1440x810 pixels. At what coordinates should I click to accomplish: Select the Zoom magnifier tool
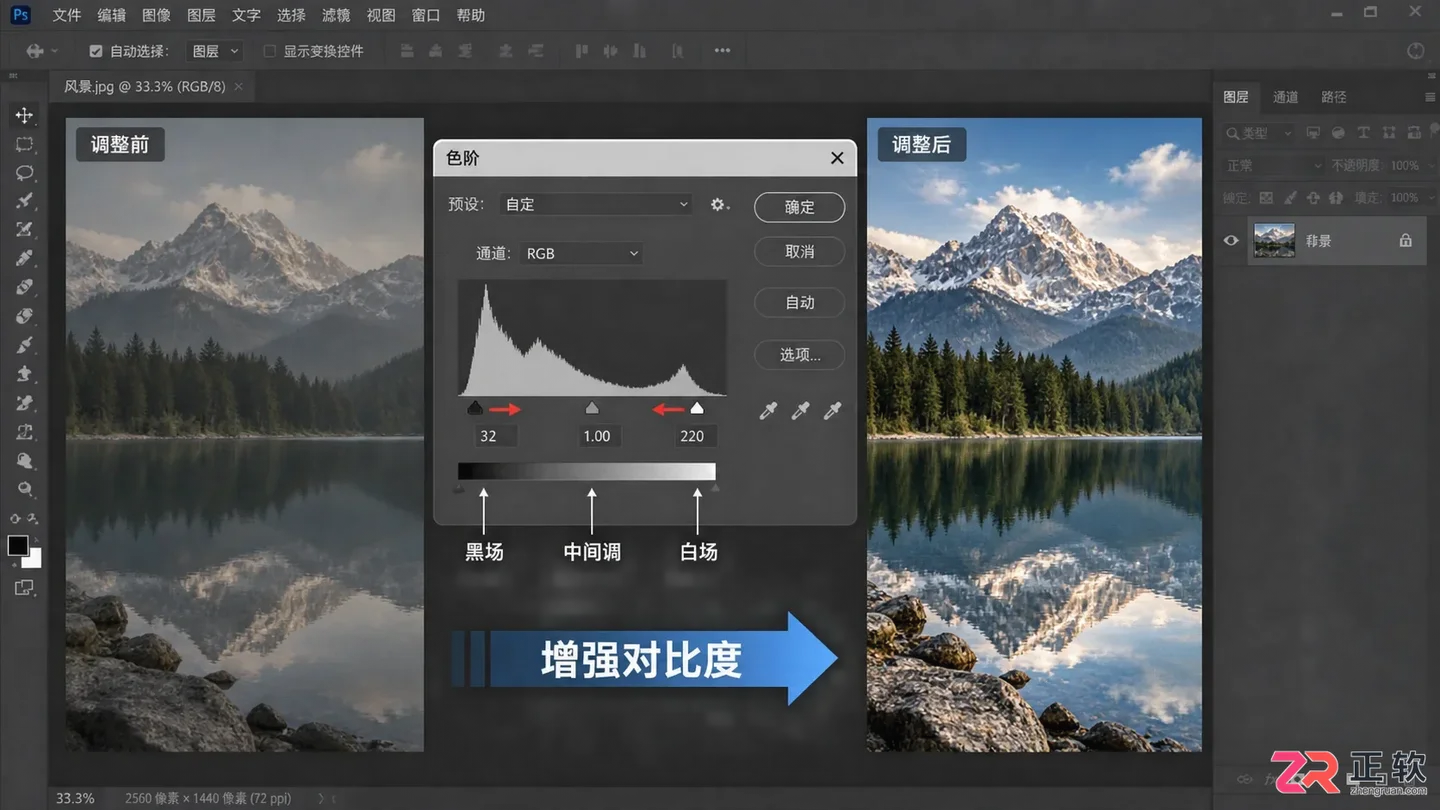(x=25, y=489)
